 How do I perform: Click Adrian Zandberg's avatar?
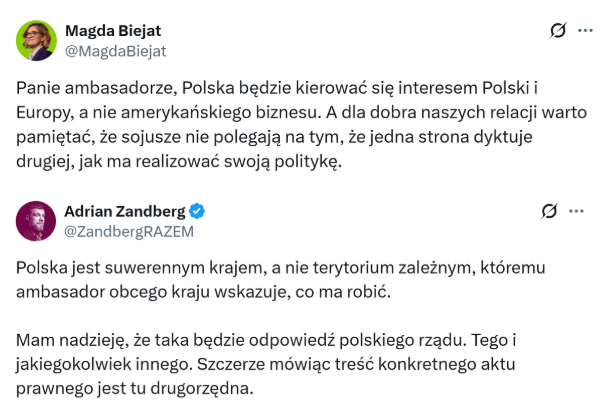[x=36, y=221]
